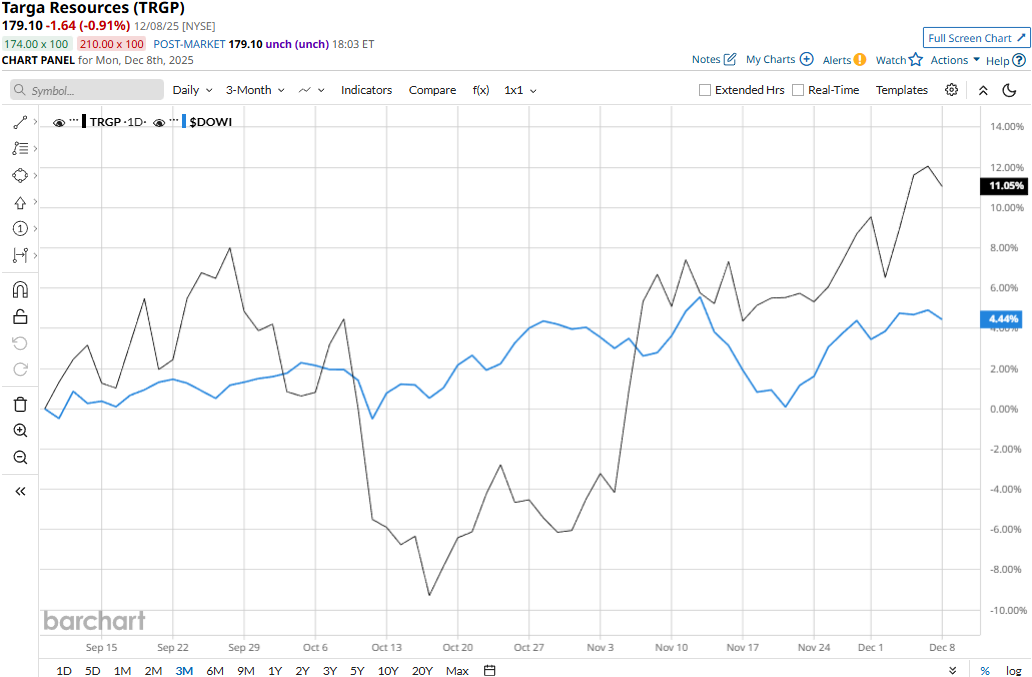Click the green bid quote 174.00 x 100
The width and height of the screenshot is (1032, 677).
pos(36,44)
